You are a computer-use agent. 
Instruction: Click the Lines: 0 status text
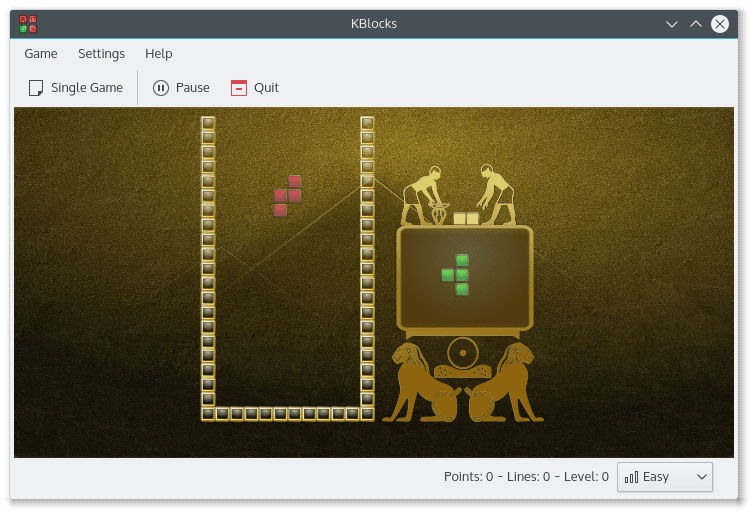tap(528, 477)
